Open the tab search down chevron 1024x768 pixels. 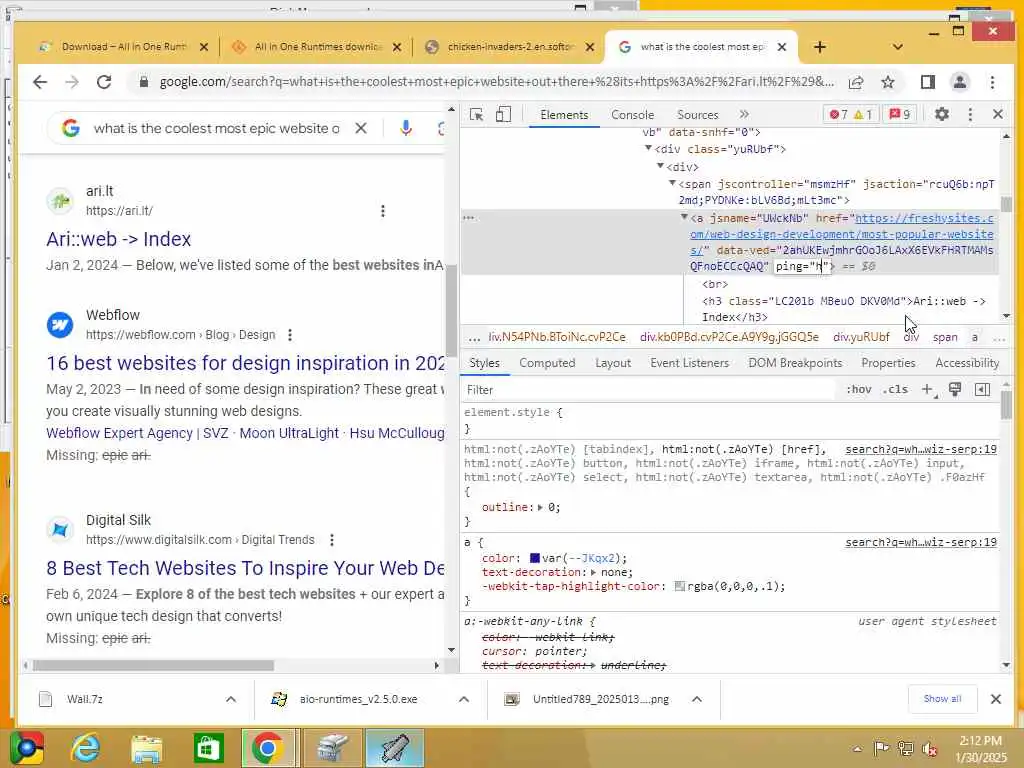click(x=897, y=47)
